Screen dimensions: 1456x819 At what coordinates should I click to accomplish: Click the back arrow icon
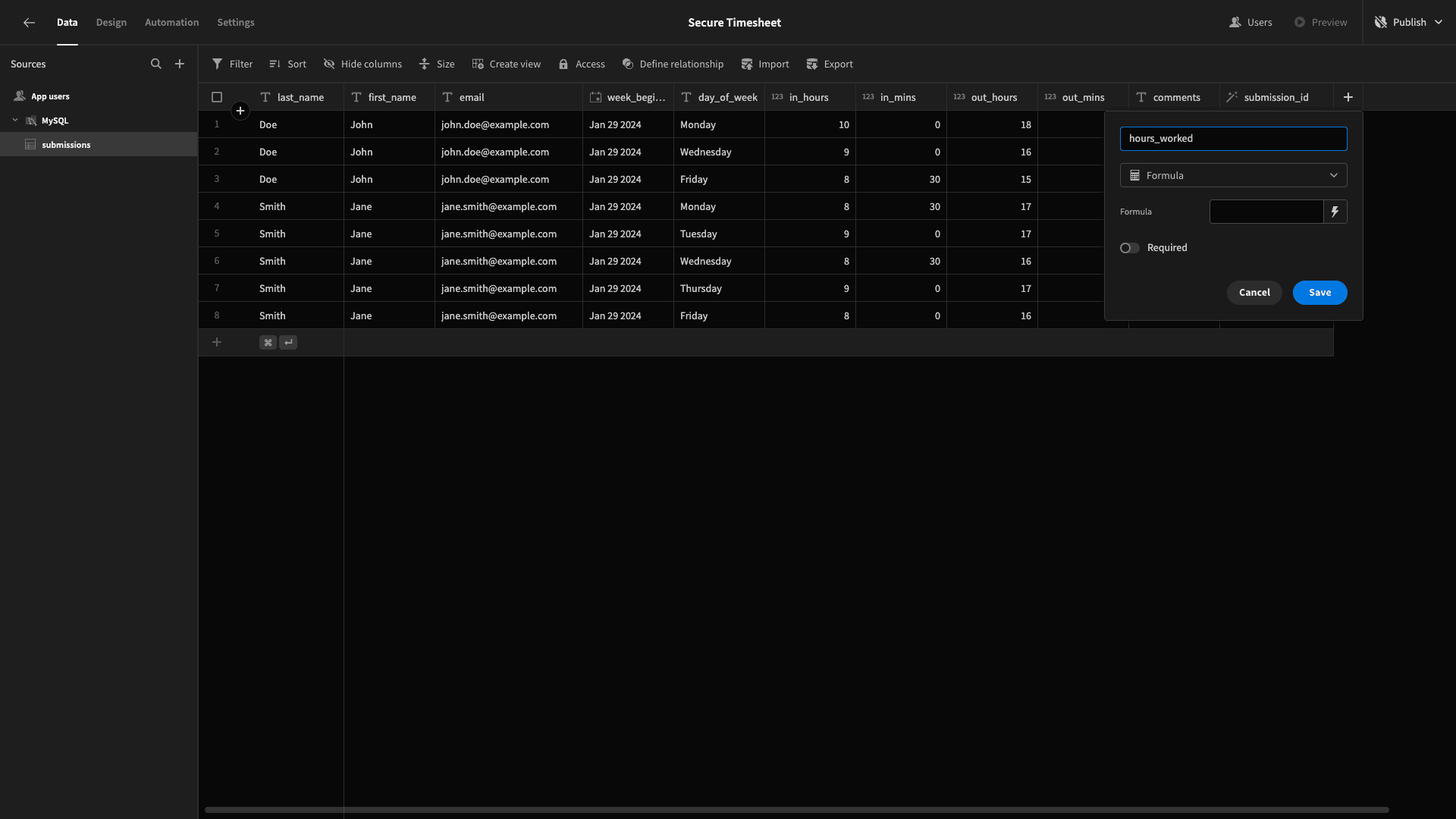(29, 23)
